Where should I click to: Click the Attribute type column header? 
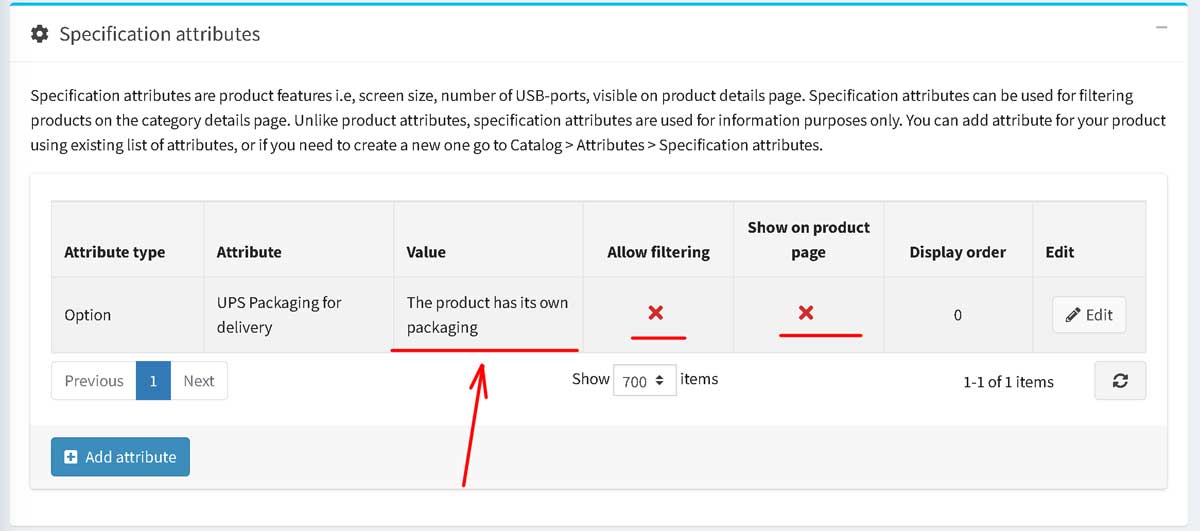coord(115,252)
